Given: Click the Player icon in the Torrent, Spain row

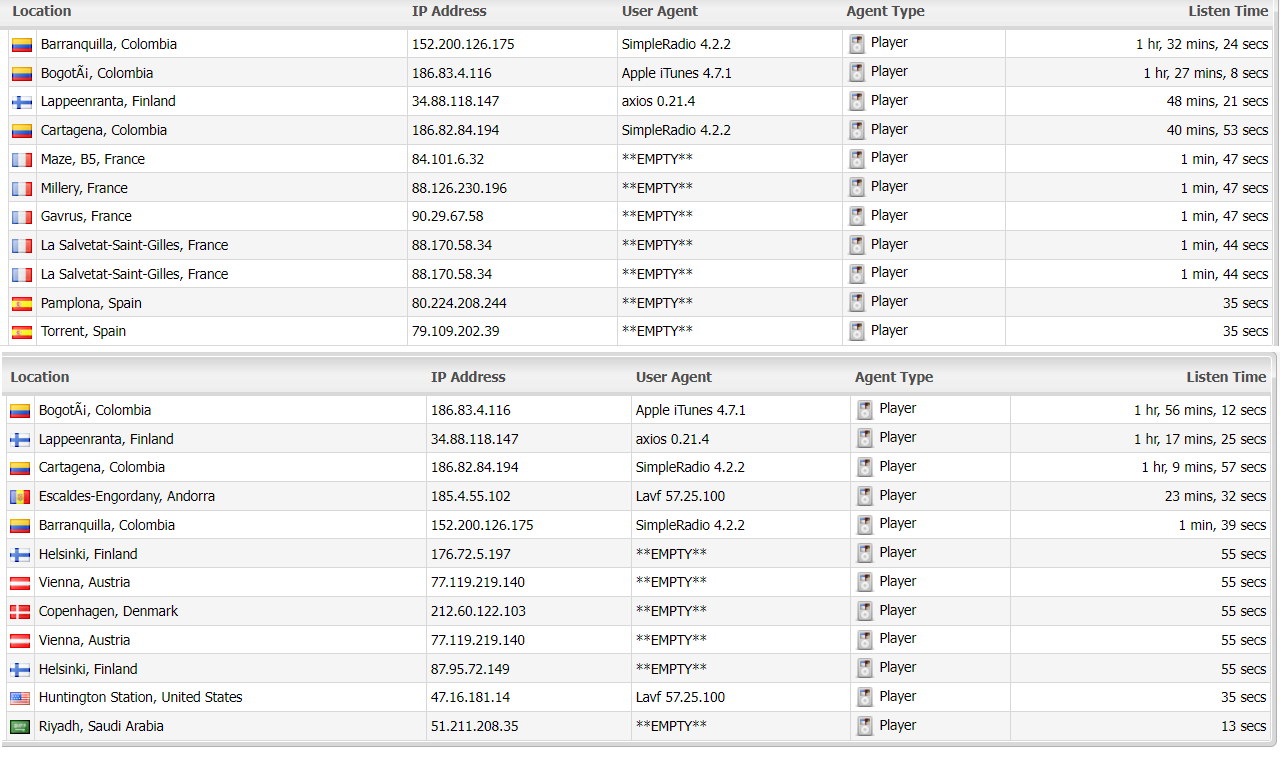Looking at the screenshot, I should point(857,331).
